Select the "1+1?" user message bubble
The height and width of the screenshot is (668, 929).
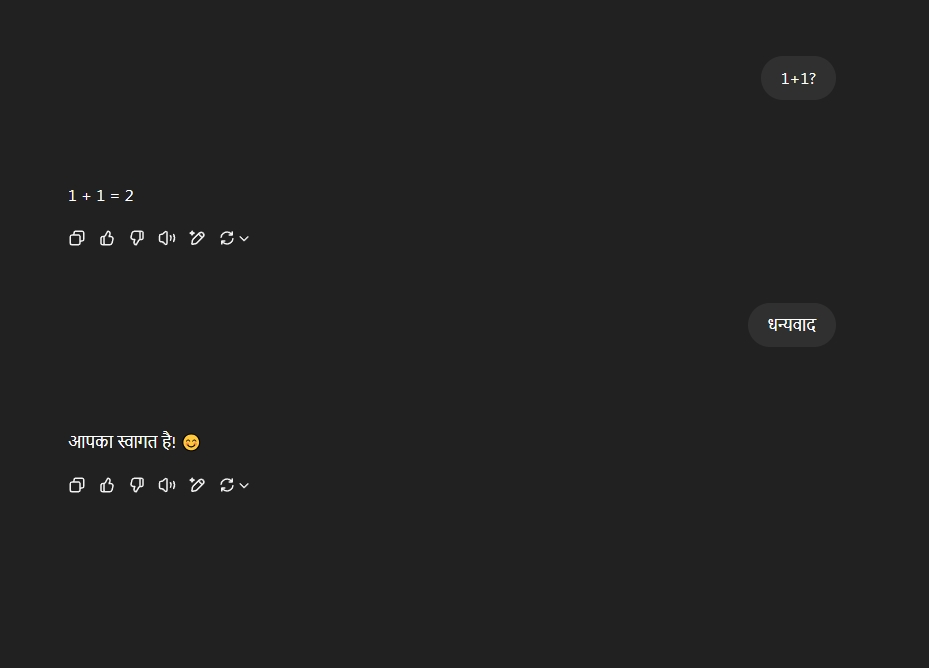pyautogui.click(x=798, y=78)
